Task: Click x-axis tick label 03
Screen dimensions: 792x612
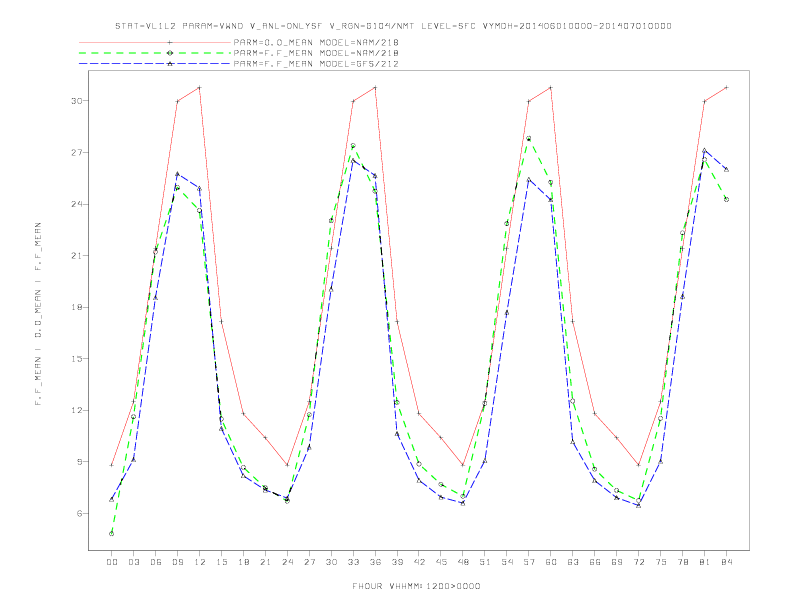Action: pyautogui.click(x=133, y=562)
